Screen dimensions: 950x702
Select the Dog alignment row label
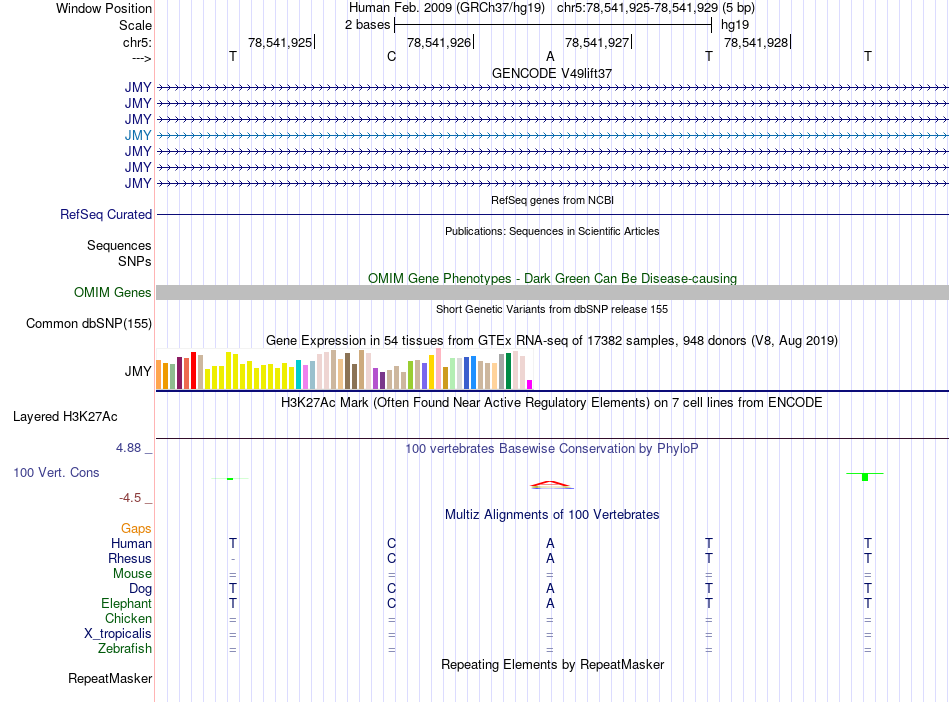click(140, 589)
